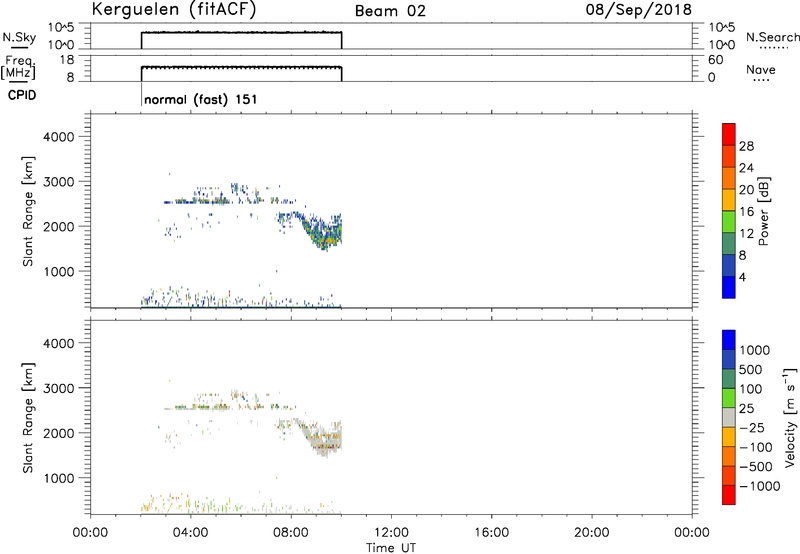
Task: Click the N.Sky noise trace in top panel
Action: click(241, 33)
